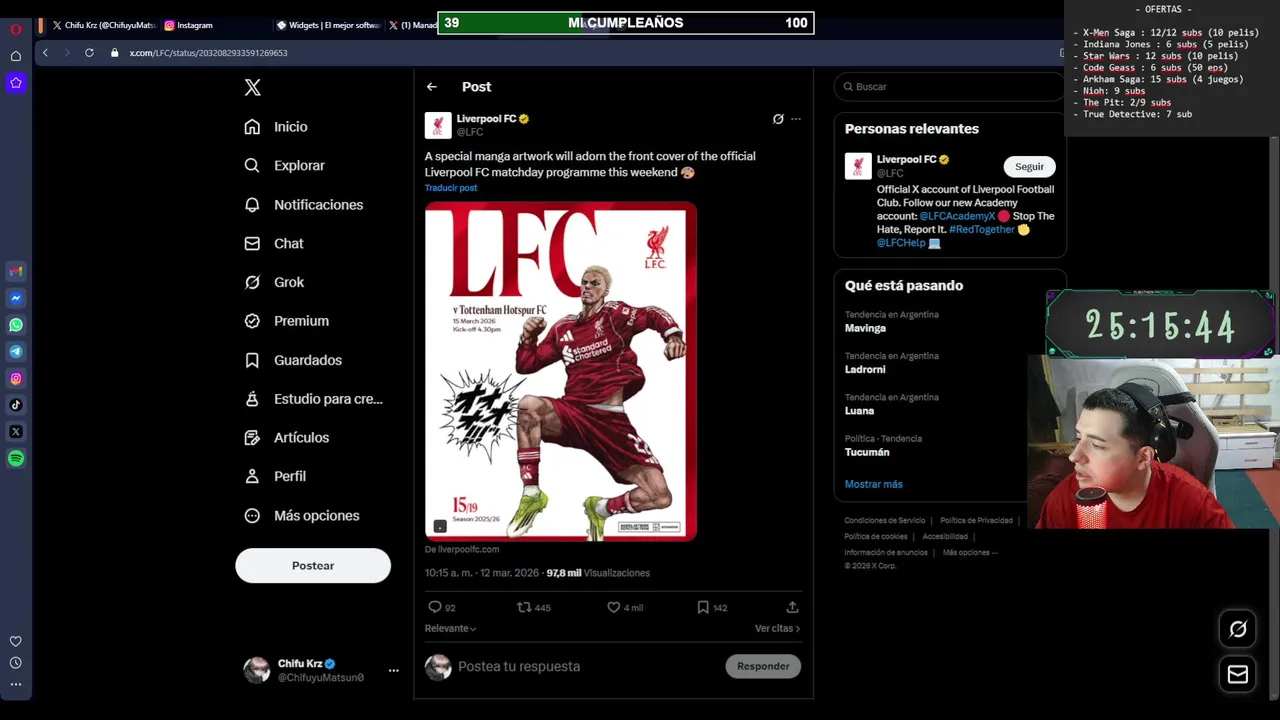Click the browser back button
Screen dimensions: 1280x720
pyautogui.click(x=45, y=53)
